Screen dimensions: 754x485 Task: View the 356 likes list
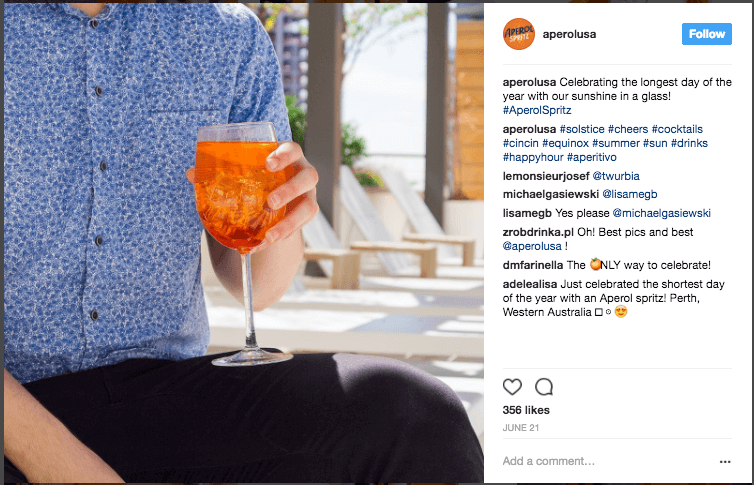click(526, 410)
